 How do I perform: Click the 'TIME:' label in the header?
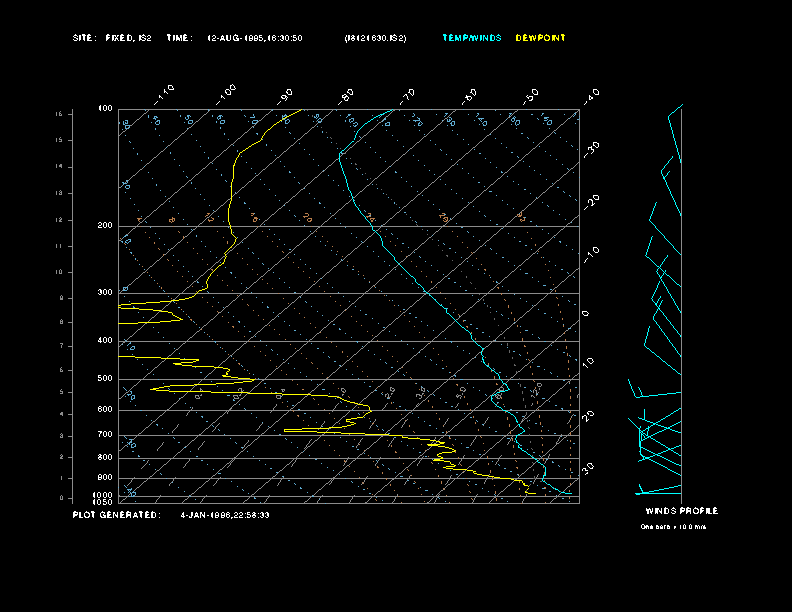coord(179,38)
